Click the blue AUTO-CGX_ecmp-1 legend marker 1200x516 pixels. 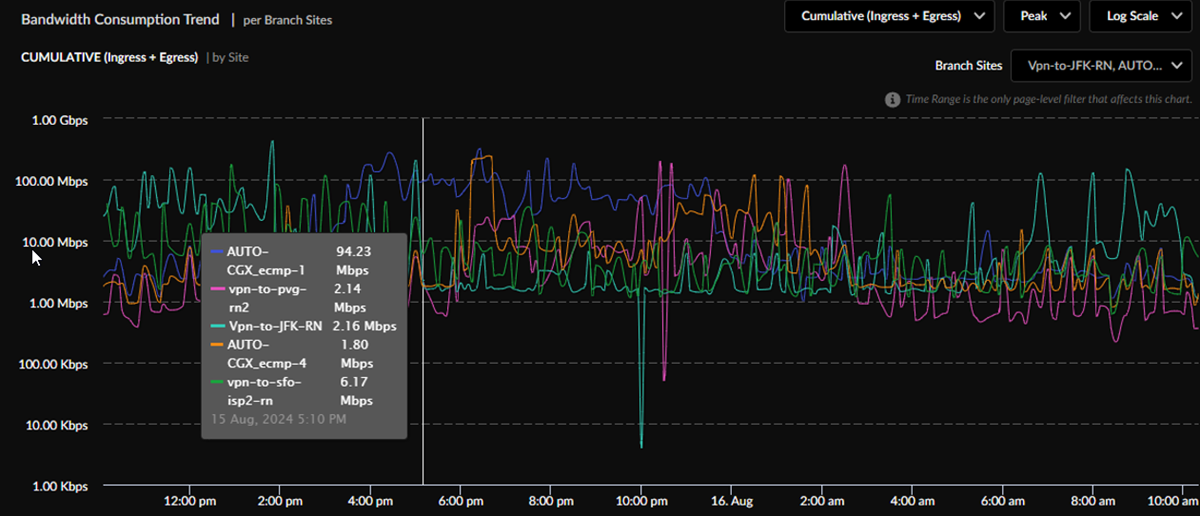pyautogui.click(x=218, y=252)
